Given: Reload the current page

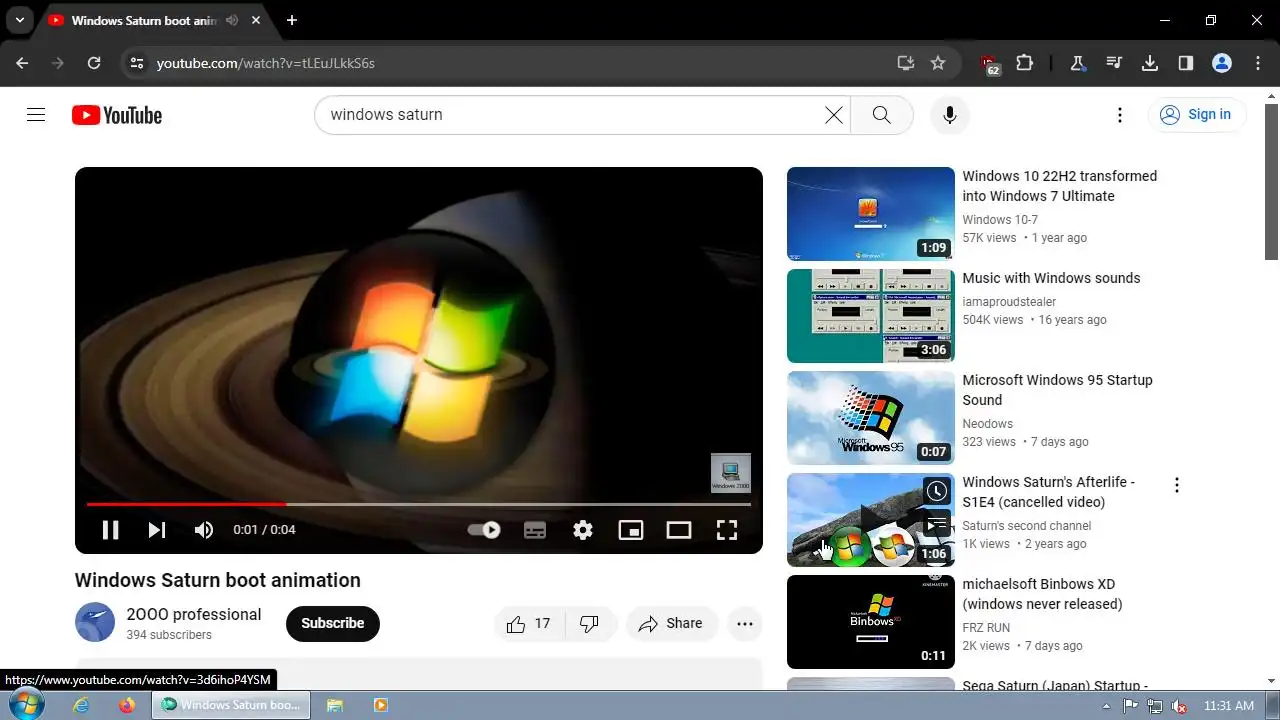Looking at the screenshot, I should click(x=94, y=63).
